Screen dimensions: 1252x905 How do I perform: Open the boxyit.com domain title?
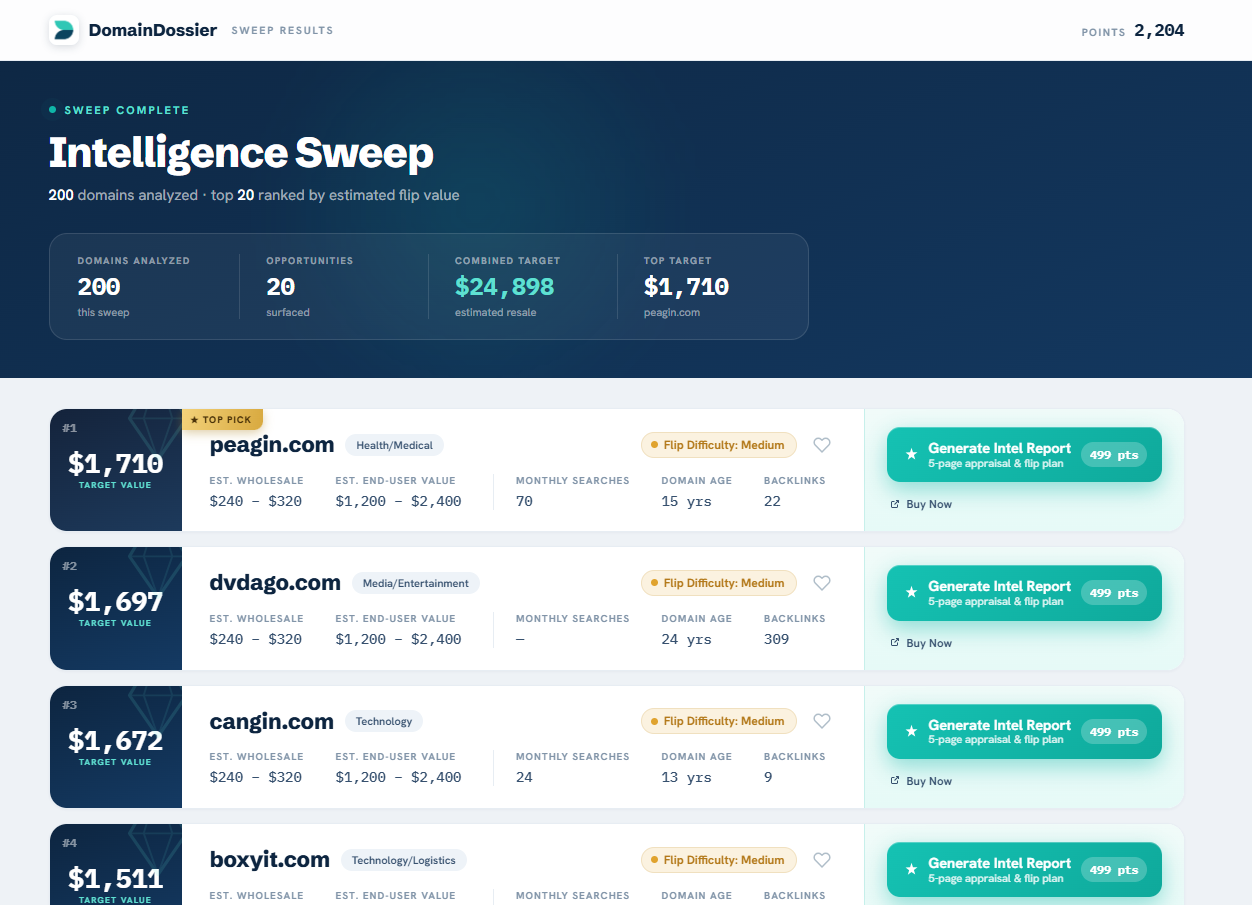(x=270, y=860)
